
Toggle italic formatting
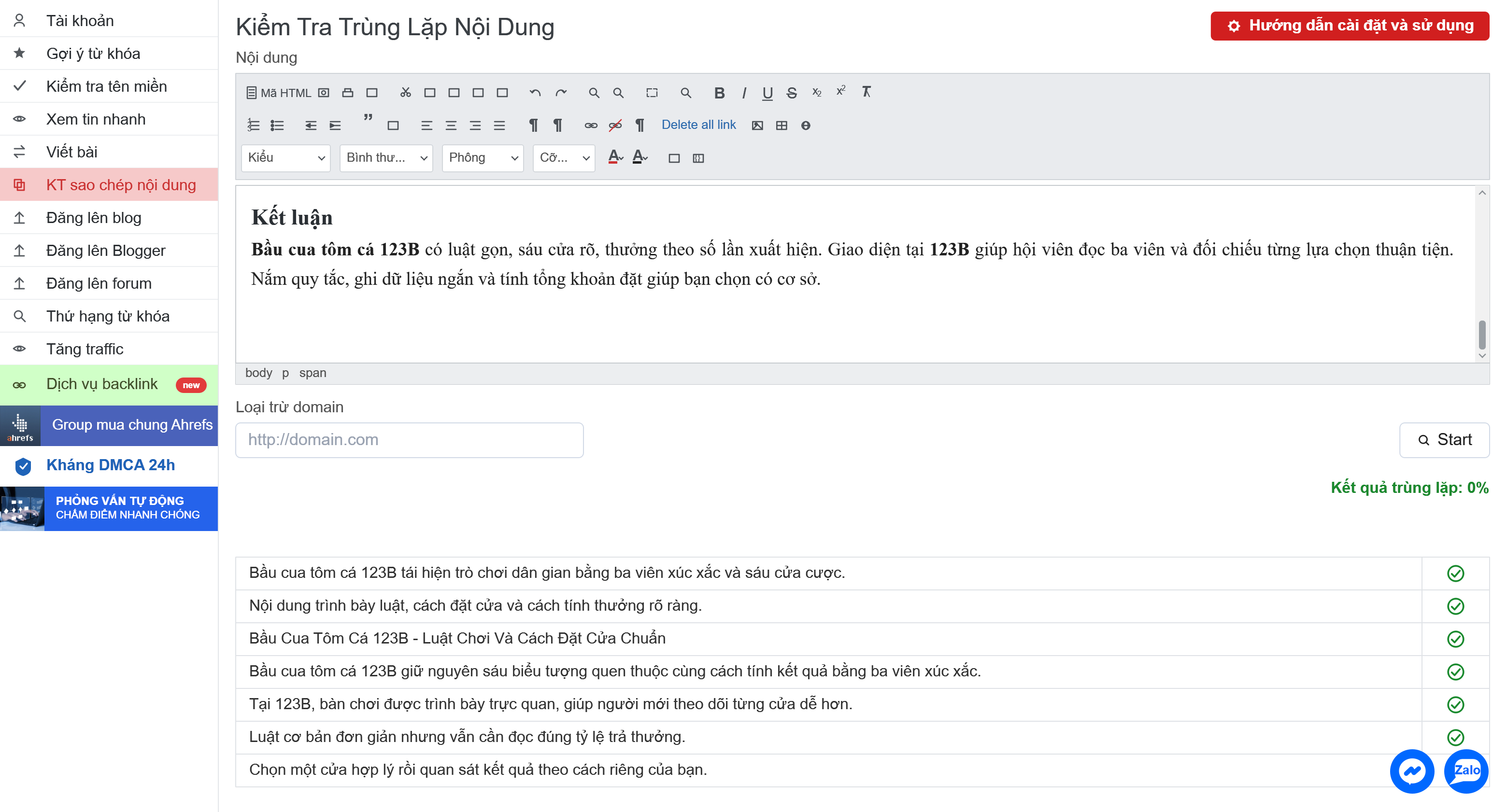pos(743,93)
